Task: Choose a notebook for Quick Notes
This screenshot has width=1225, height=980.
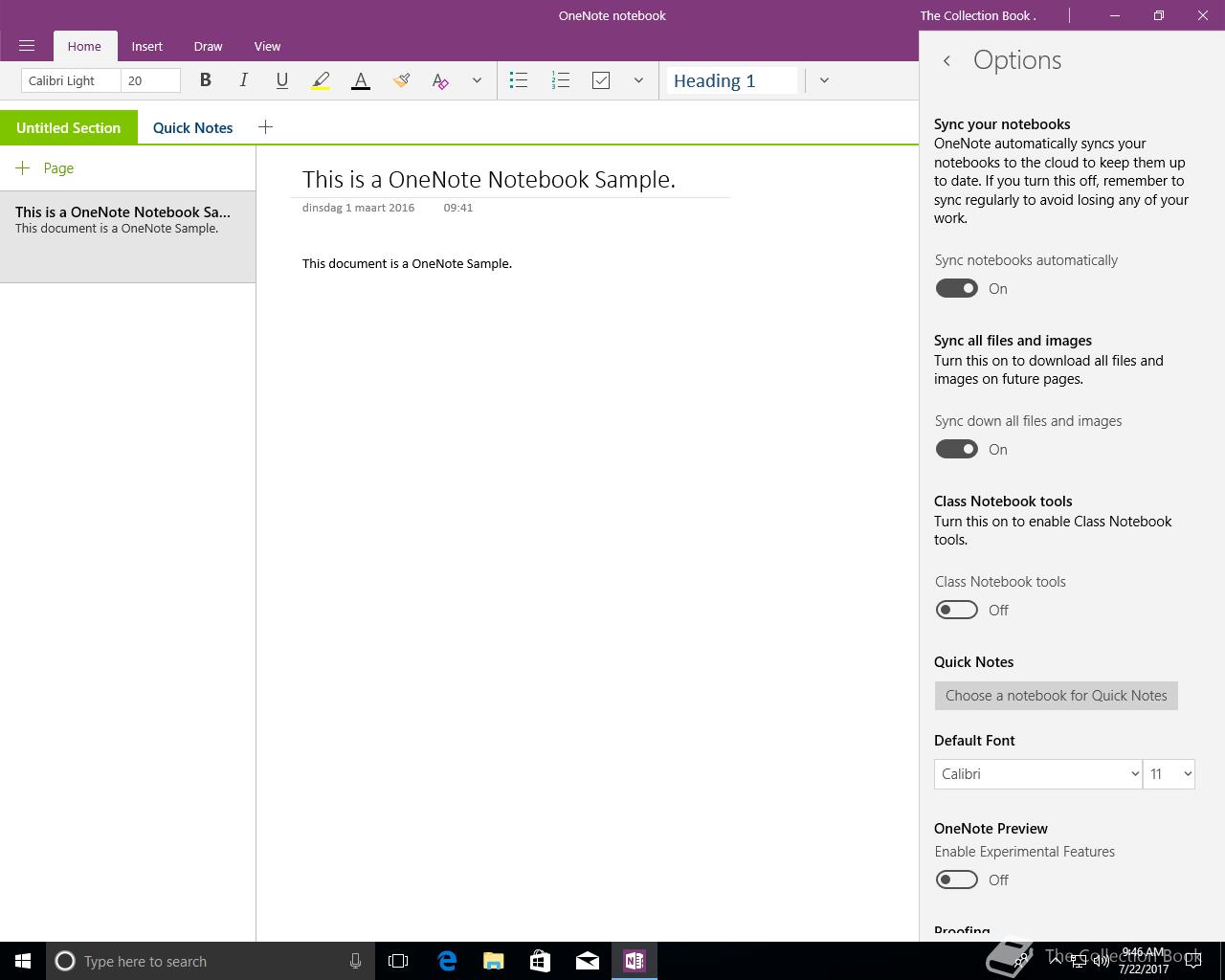Action: click(x=1057, y=696)
